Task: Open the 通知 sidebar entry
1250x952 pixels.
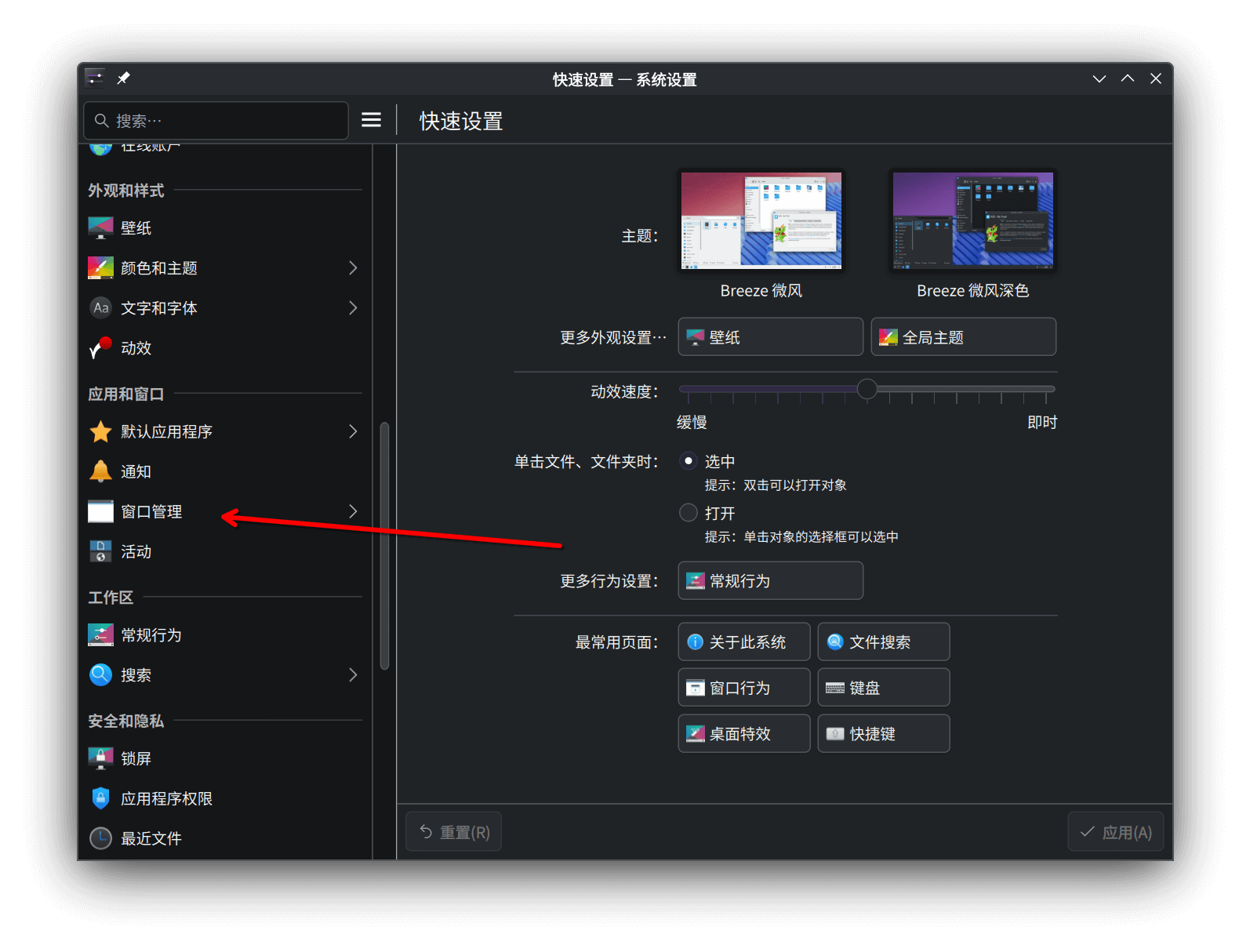Action: 224,472
